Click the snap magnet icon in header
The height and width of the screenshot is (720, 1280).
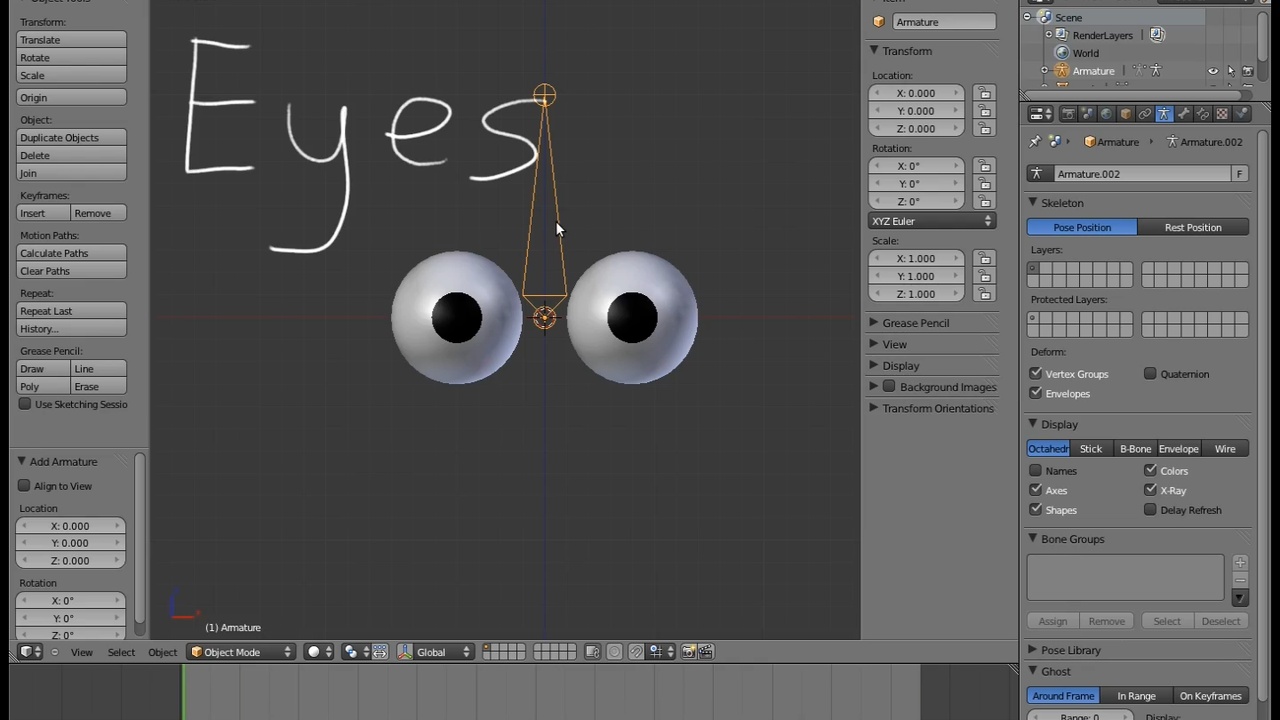point(636,652)
